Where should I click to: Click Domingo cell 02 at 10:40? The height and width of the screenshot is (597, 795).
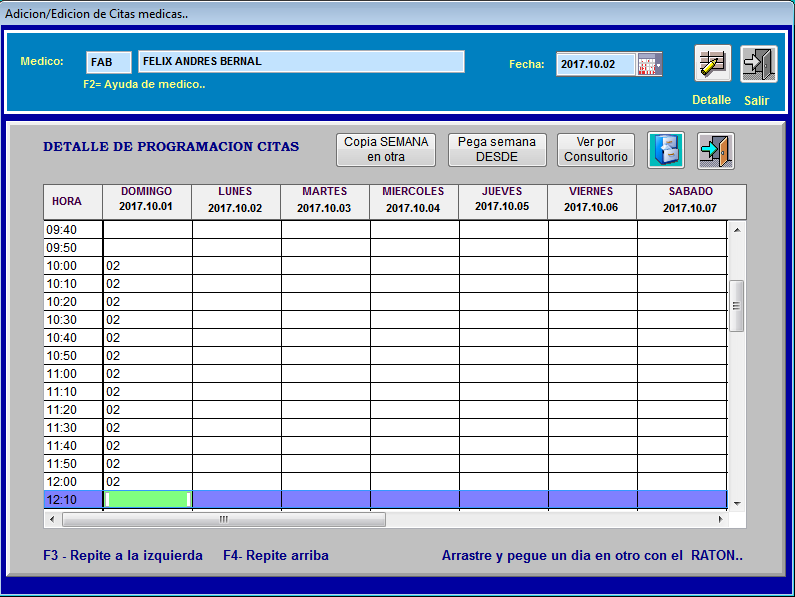pyautogui.click(x=148, y=338)
